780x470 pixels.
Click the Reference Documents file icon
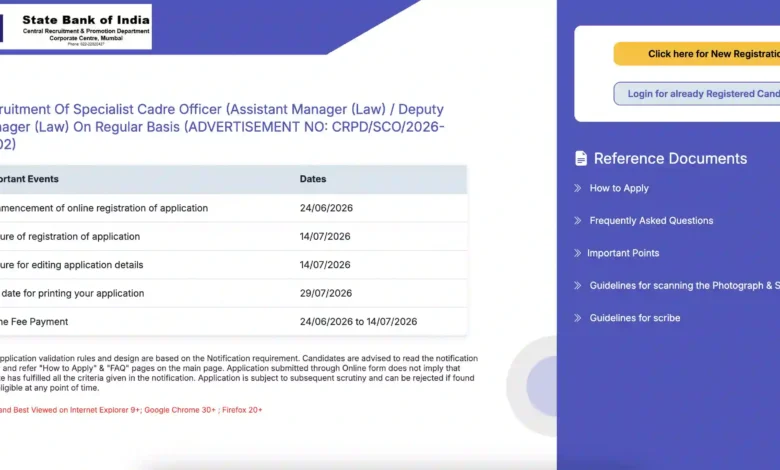click(x=581, y=158)
